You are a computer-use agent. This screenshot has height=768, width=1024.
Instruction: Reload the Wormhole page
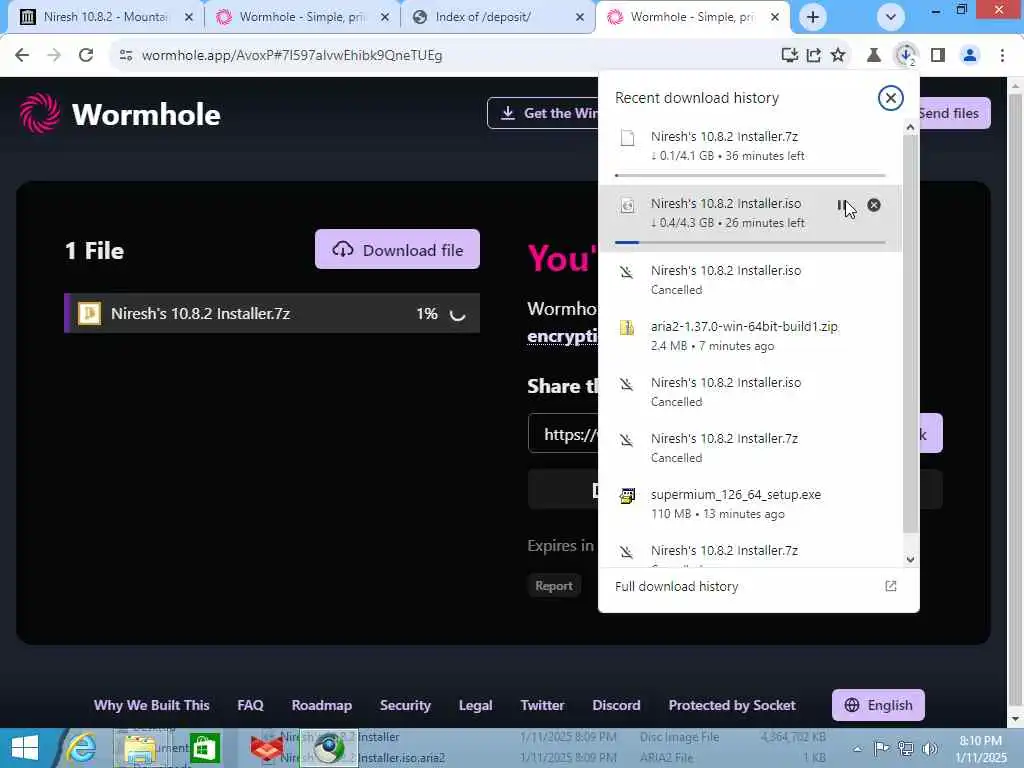[86, 56]
